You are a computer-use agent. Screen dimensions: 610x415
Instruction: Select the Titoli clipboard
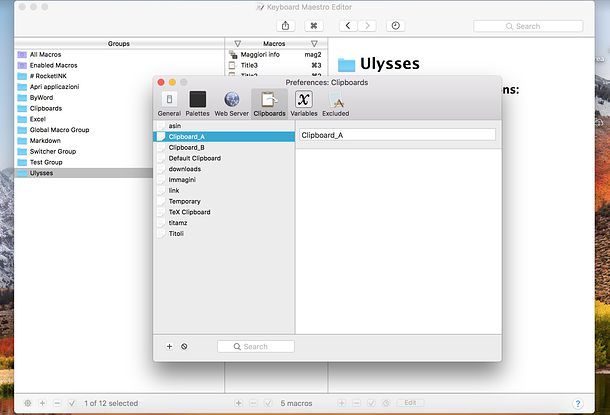tap(224, 233)
